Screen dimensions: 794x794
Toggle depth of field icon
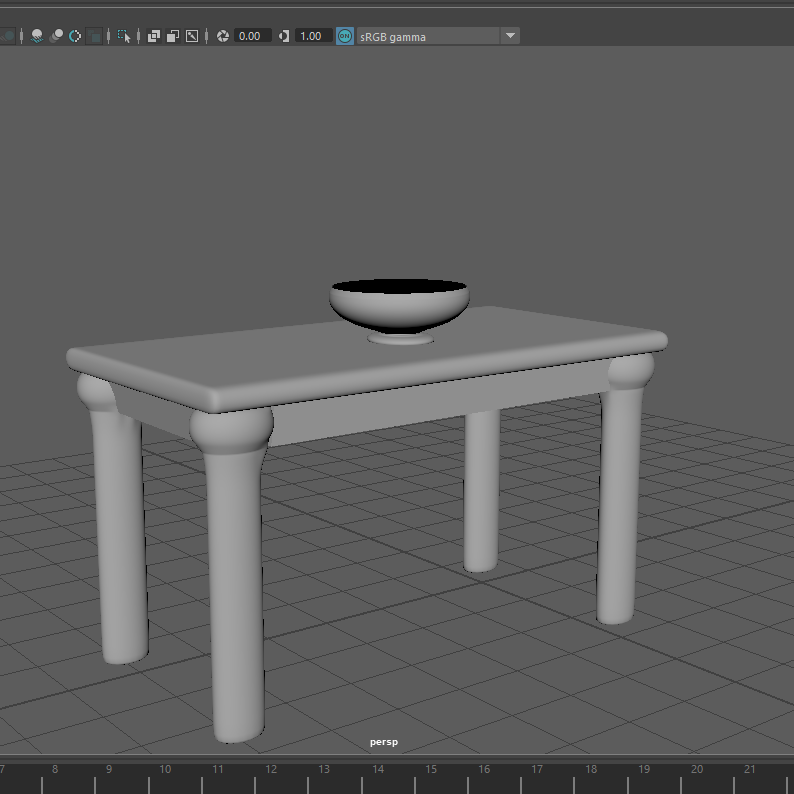click(95, 36)
